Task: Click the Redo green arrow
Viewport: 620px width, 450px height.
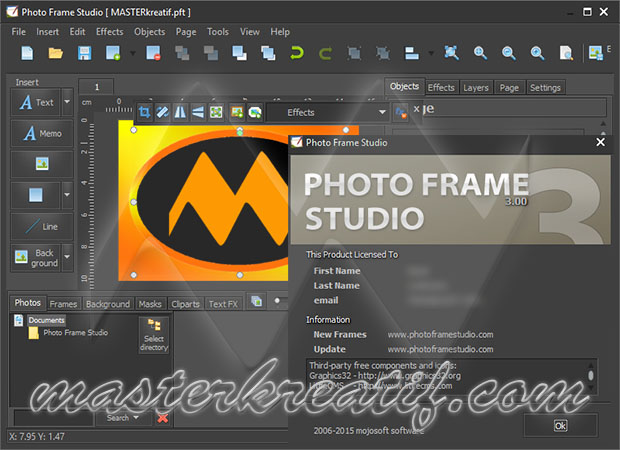Action: coord(325,53)
